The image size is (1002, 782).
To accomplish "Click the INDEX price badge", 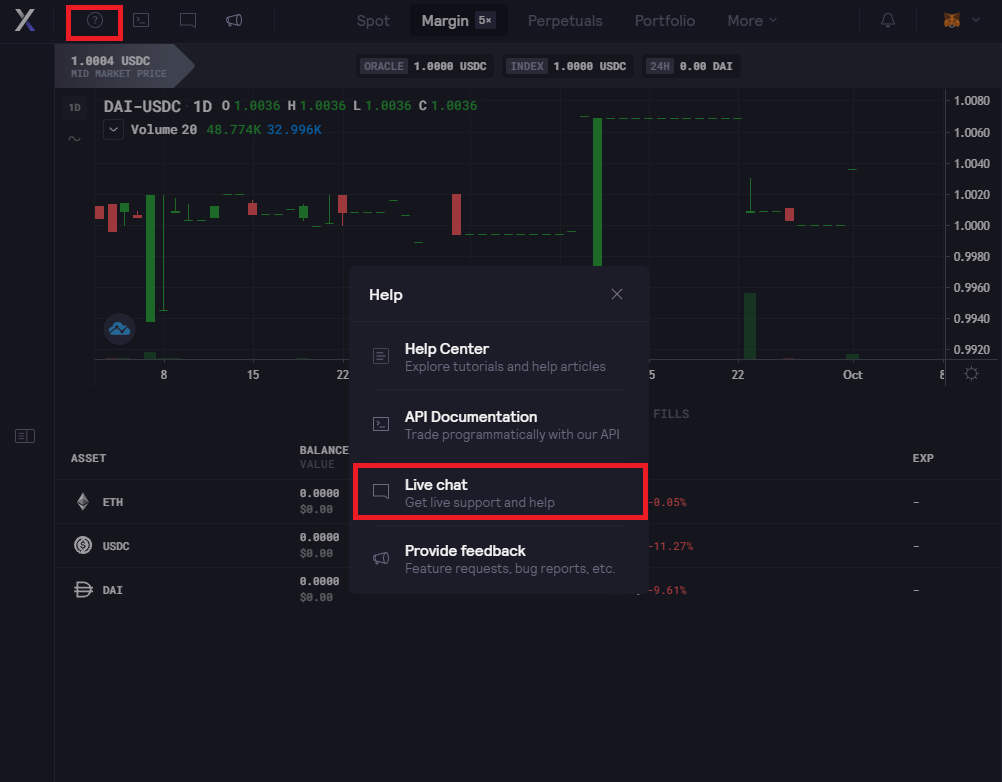I will 567,66.
